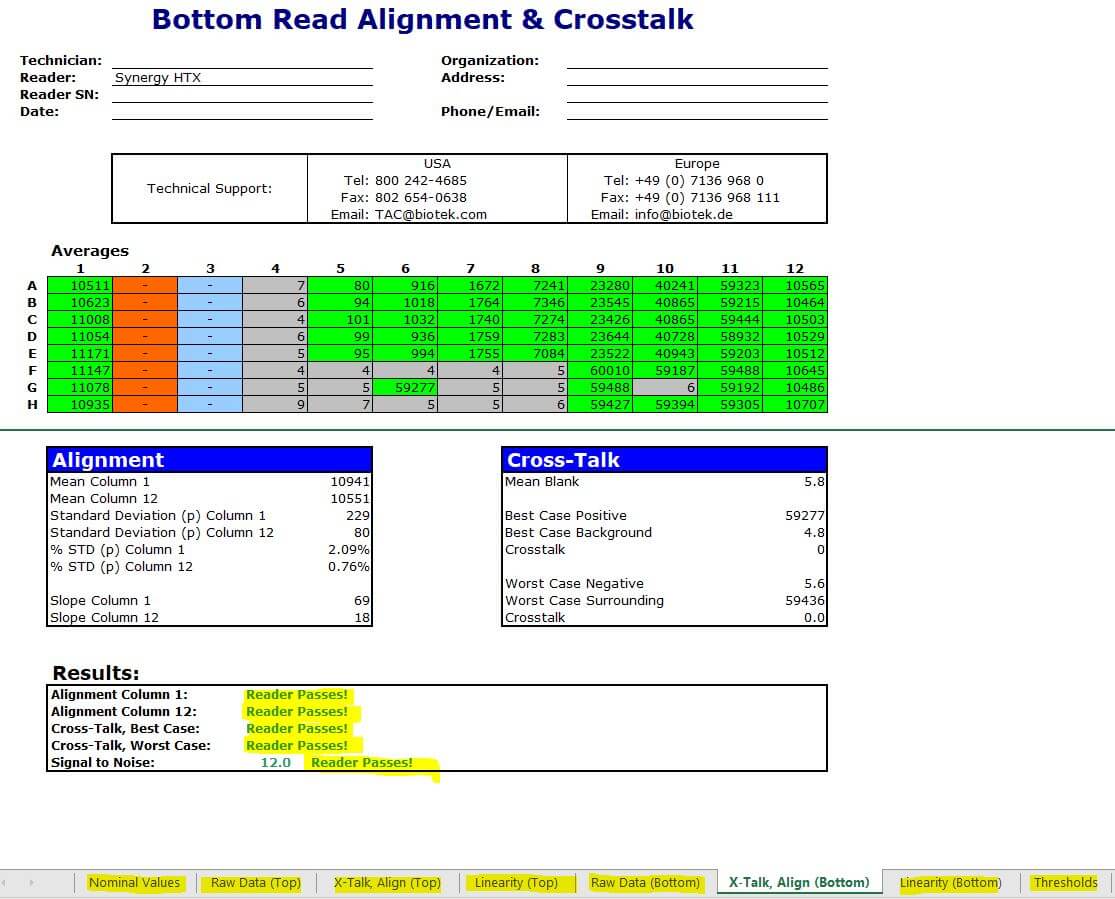The image size is (1115, 899).
Task: Click the next sheet navigation arrow
Action: pyautogui.click(x=31, y=883)
